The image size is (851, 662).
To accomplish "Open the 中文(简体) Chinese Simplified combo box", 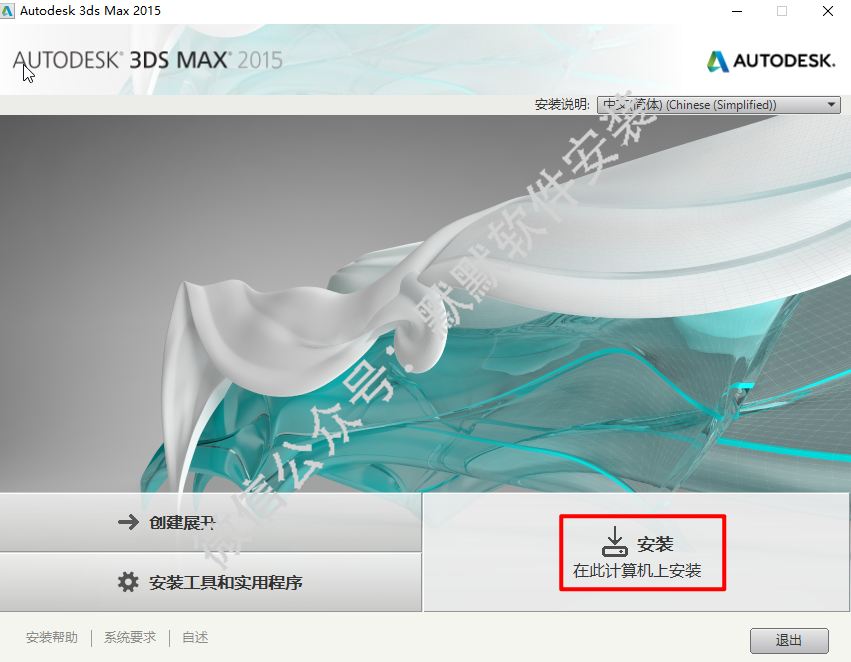I will click(719, 105).
